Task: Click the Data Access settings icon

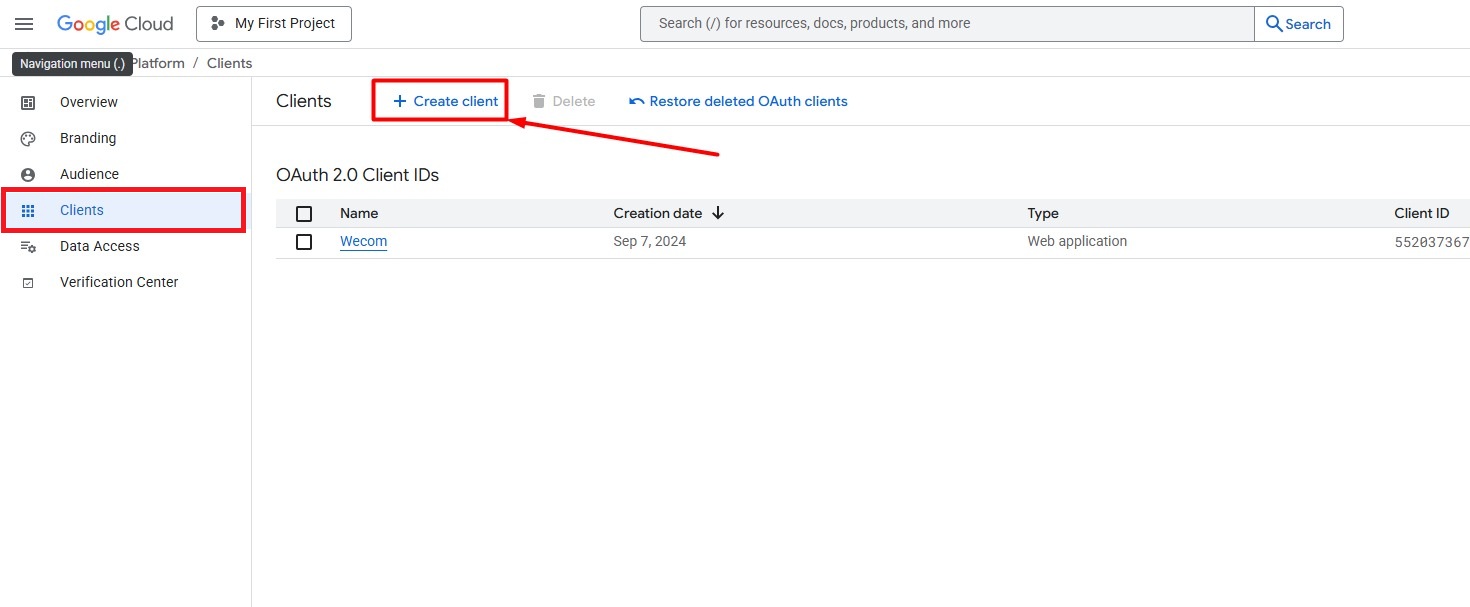Action: 28,247
